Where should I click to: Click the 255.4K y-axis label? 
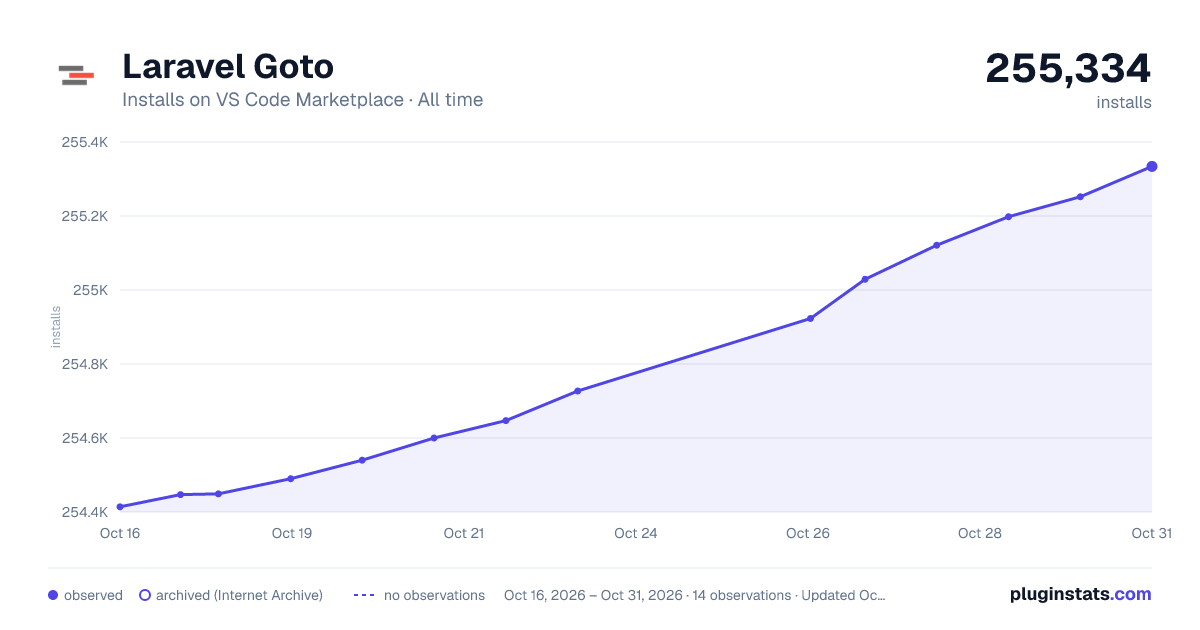point(85,142)
